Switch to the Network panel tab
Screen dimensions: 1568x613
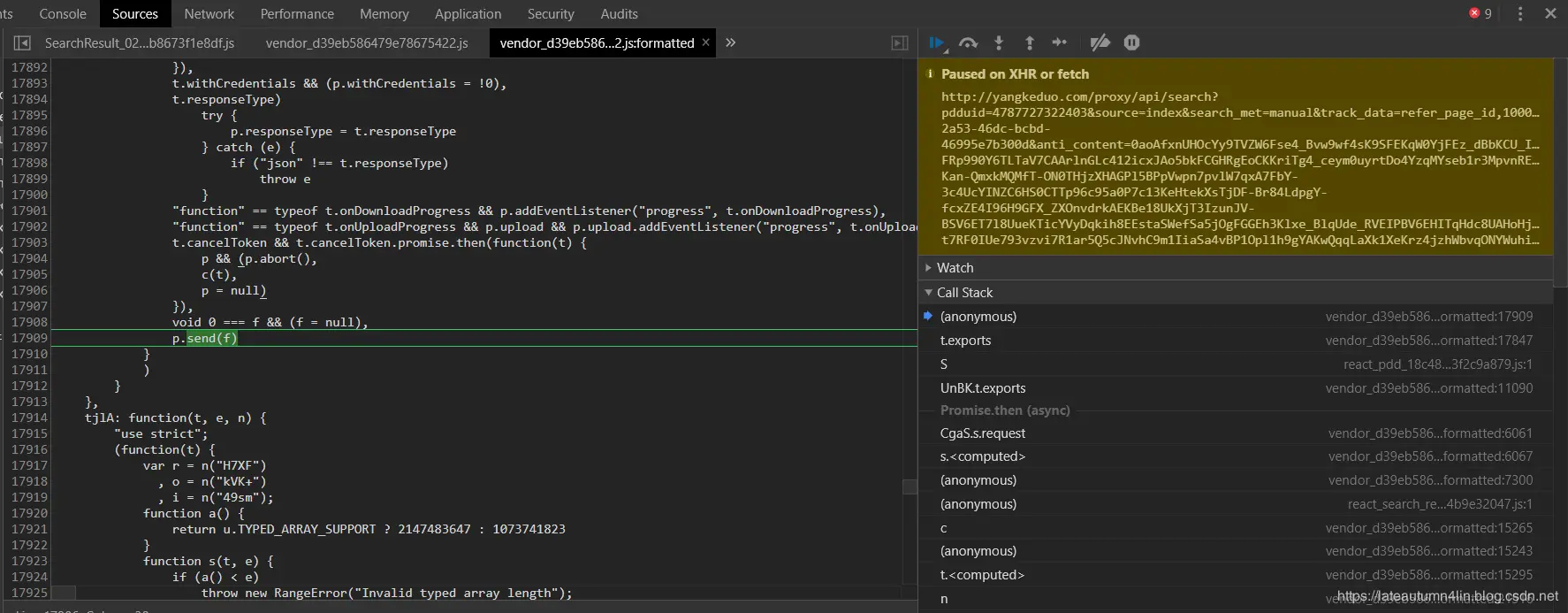[x=209, y=14]
